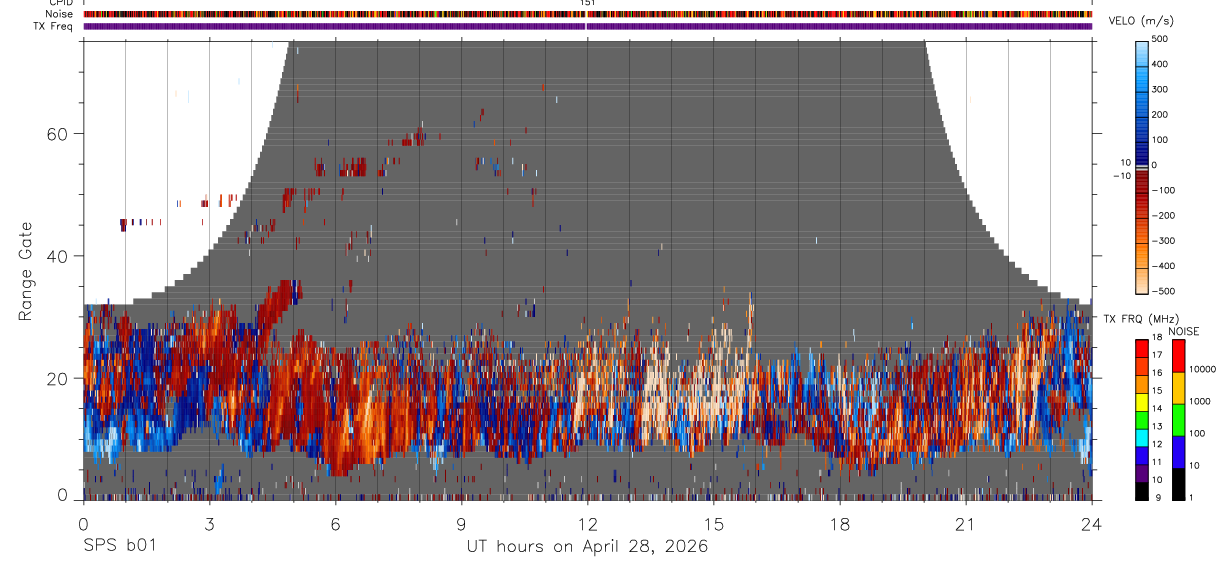Click the NOISE legend title
The width and height of the screenshot is (1228, 567).
pyautogui.click(x=1184, y=331)
